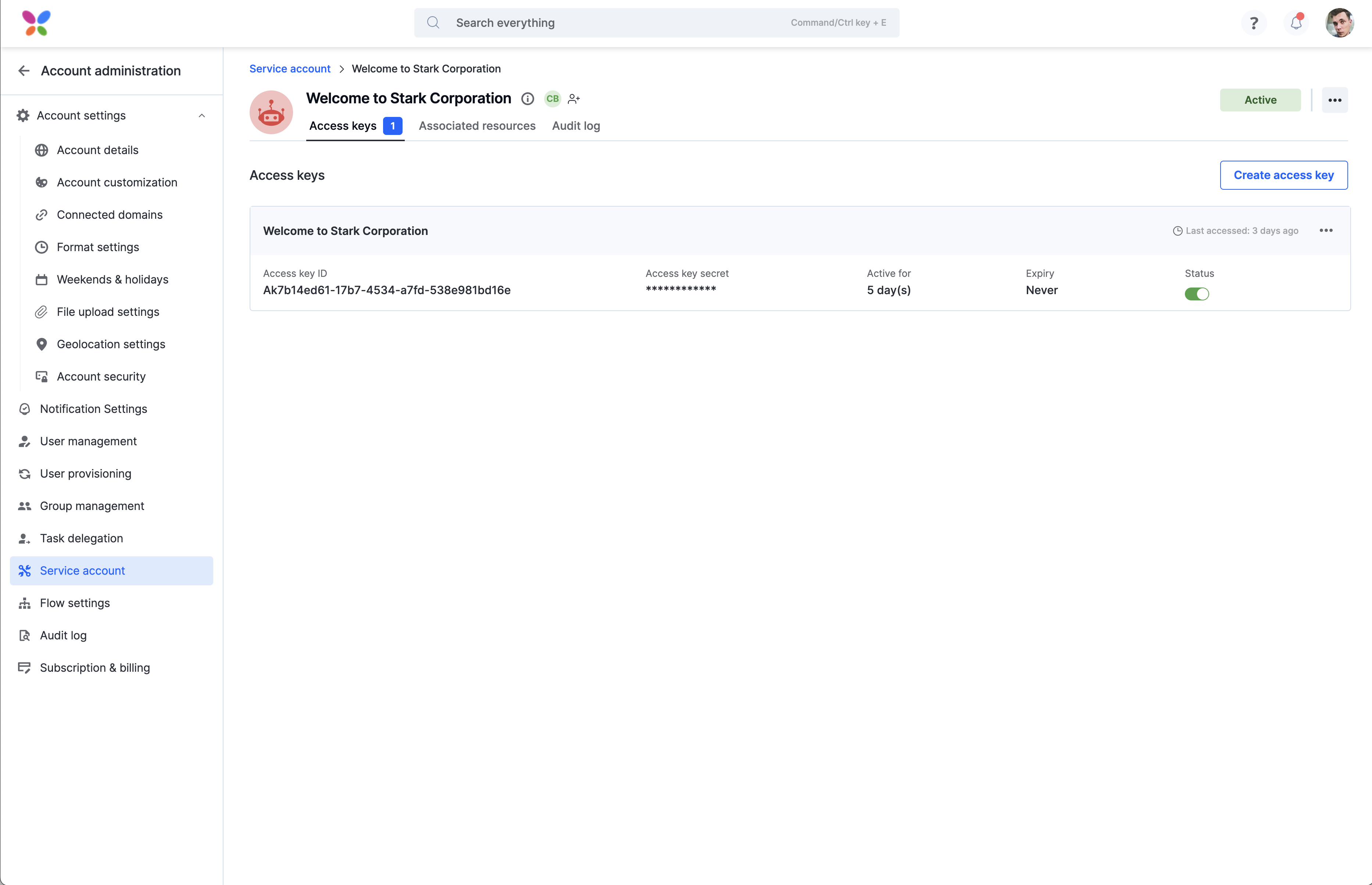The width and height of the screenshot is (1372, 885).
Task: Click the File upload settings paperclip icon
Action: point(42,312)
